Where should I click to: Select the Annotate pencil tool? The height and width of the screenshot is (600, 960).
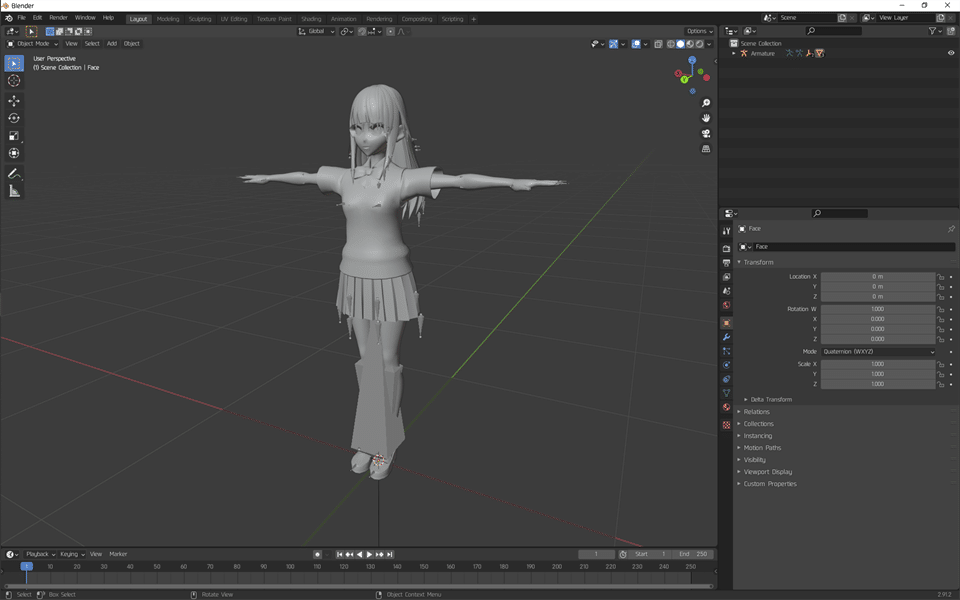14,174
